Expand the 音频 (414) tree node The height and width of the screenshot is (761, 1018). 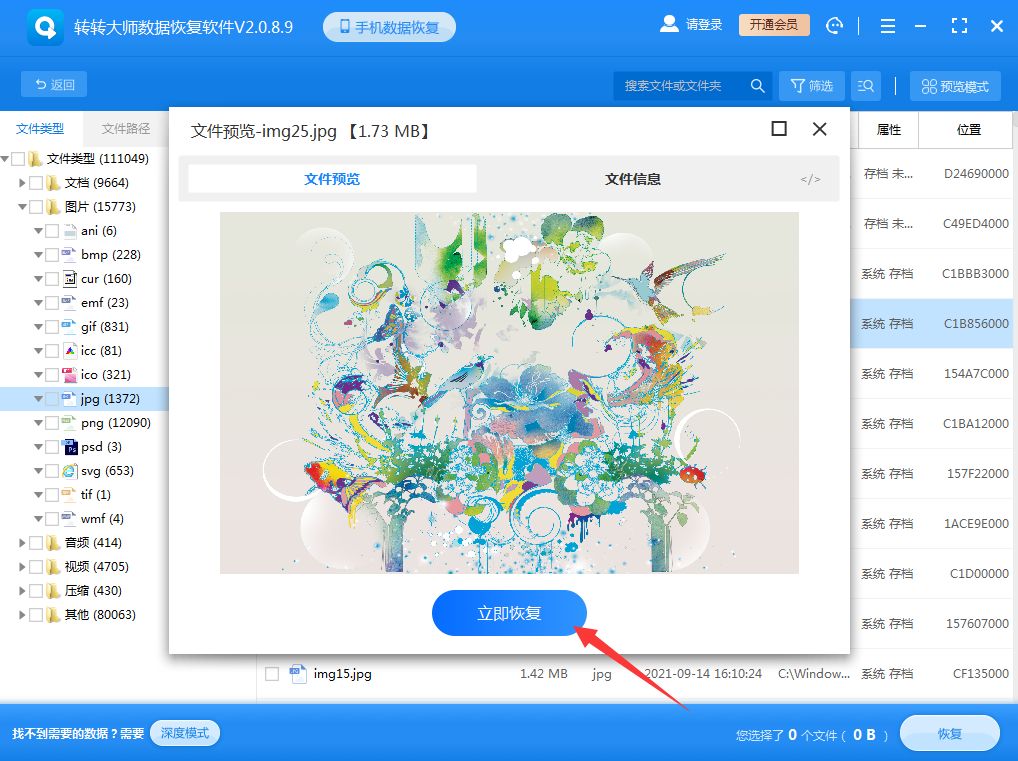coord(22,542)
